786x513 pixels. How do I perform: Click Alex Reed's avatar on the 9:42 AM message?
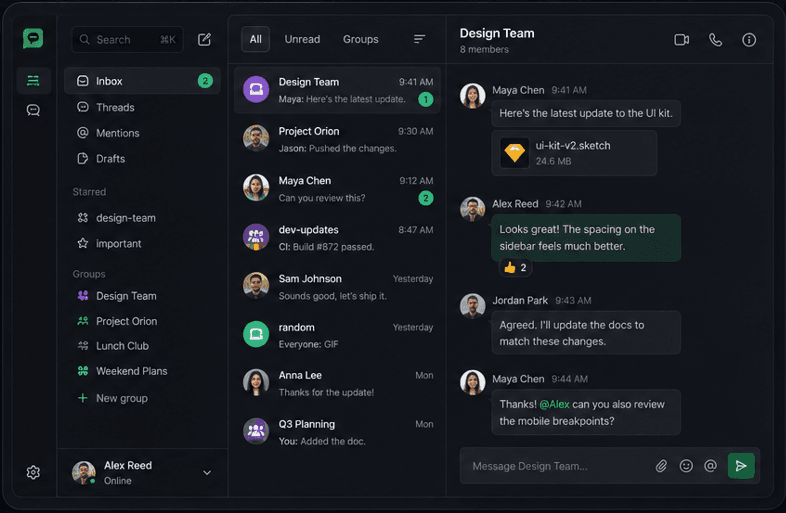click(472, 209)
